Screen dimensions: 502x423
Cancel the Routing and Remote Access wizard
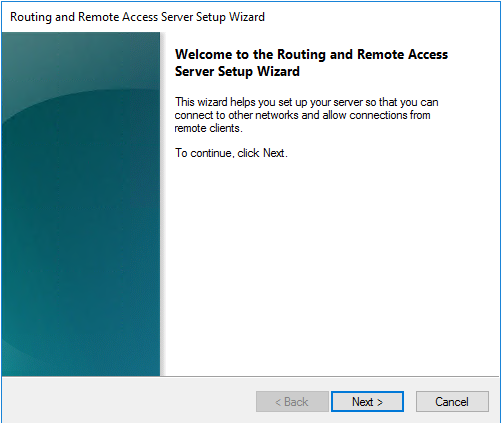[452, 402]
